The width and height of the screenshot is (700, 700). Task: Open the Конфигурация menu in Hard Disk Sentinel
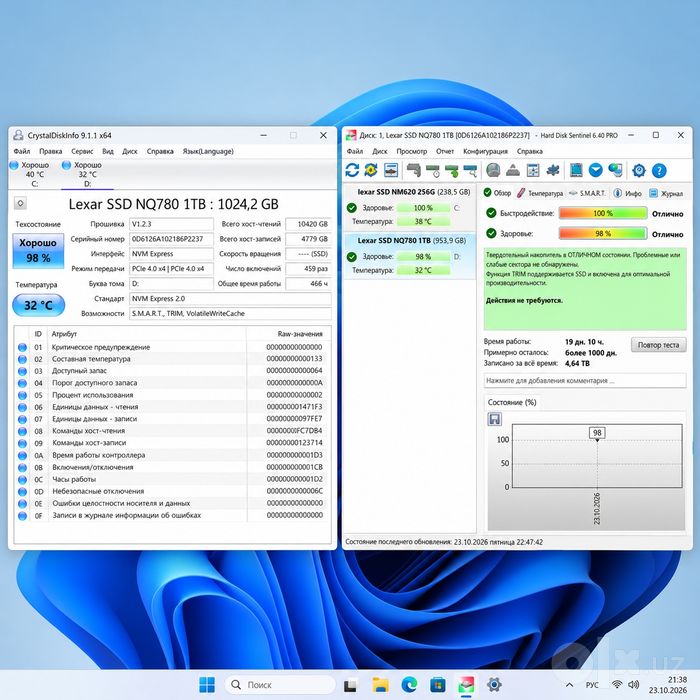(485, 151)
